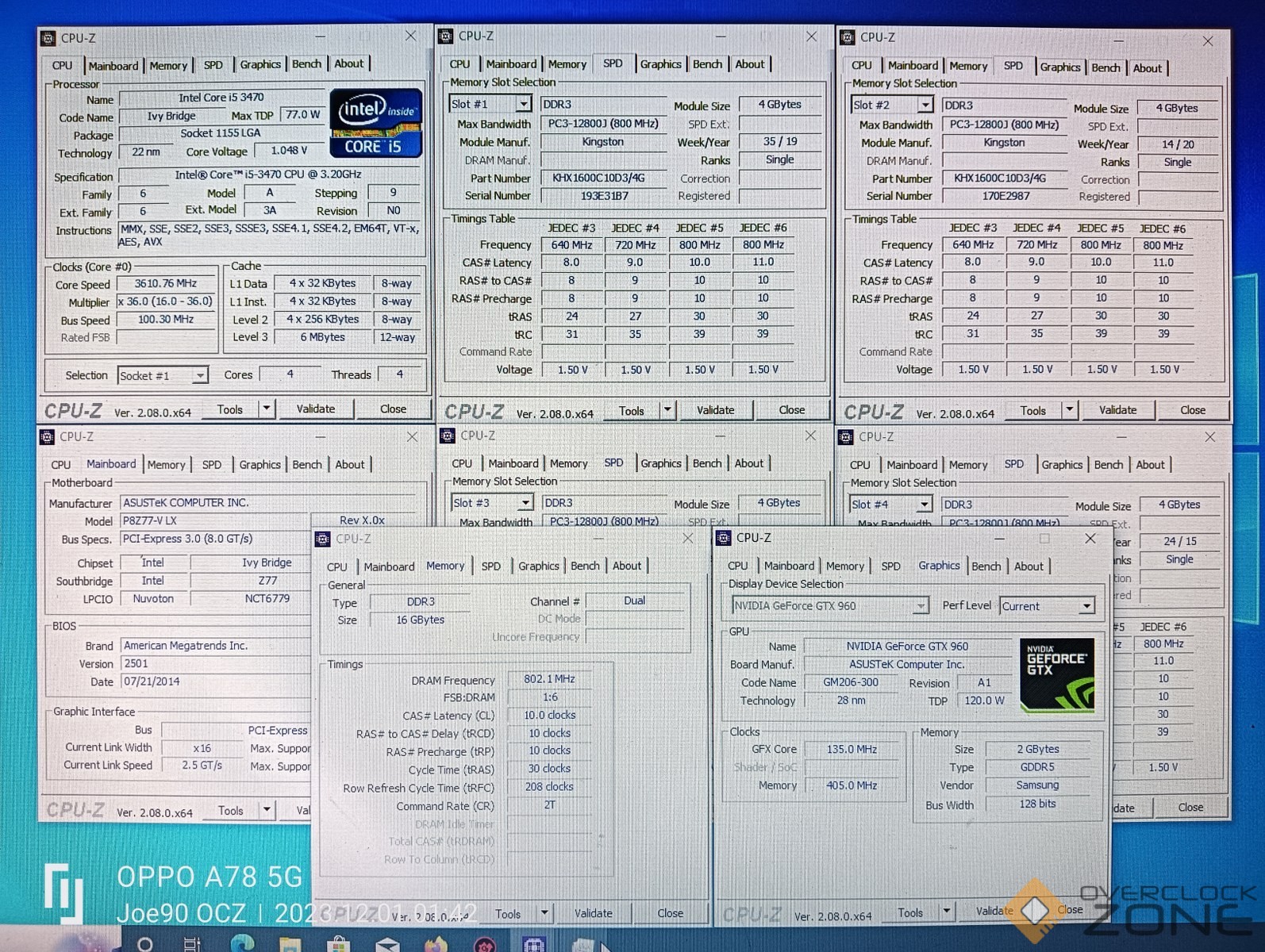
Task: Click DRAM Frequency value 802.1 MHz
Action: tap(549, 679)
